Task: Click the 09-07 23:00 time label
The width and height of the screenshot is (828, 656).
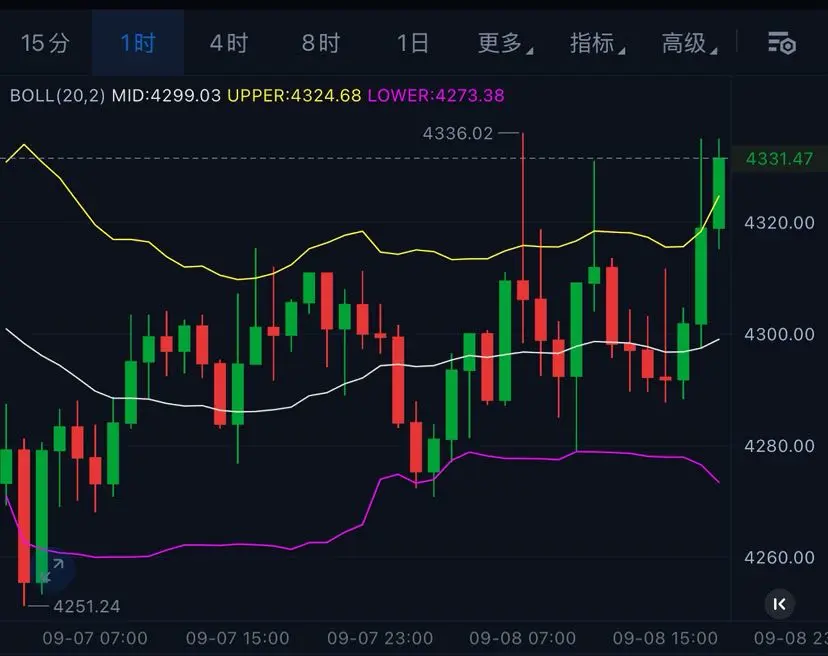Action: (380, 639)
